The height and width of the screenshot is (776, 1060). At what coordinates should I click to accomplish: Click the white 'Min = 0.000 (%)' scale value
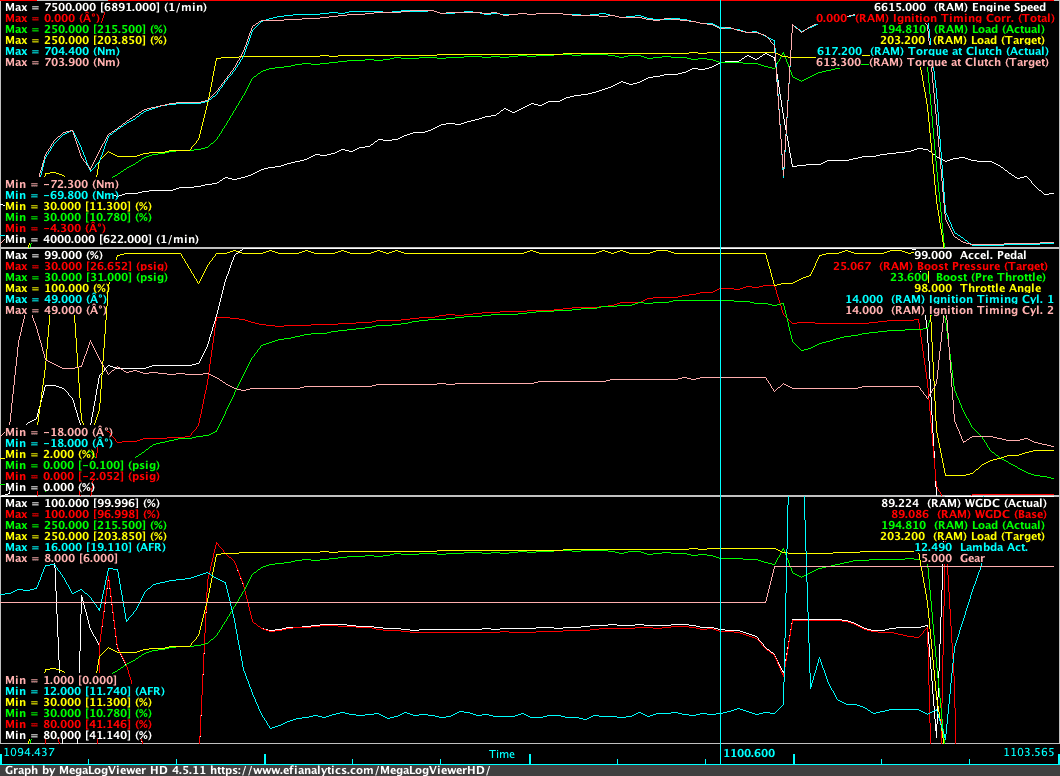49,487
